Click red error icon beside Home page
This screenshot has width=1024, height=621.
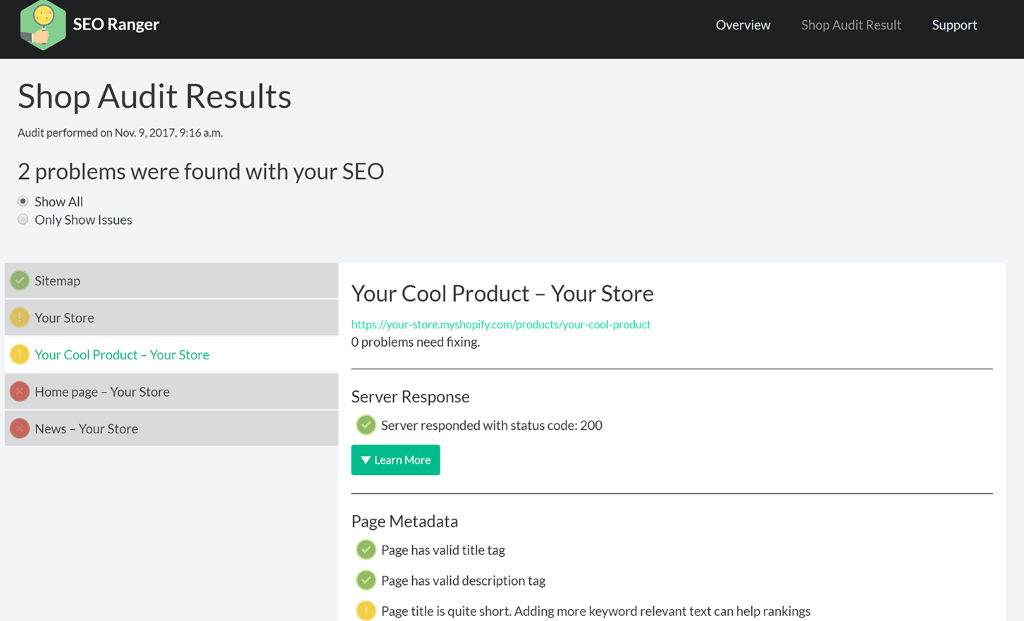point(20,392)
